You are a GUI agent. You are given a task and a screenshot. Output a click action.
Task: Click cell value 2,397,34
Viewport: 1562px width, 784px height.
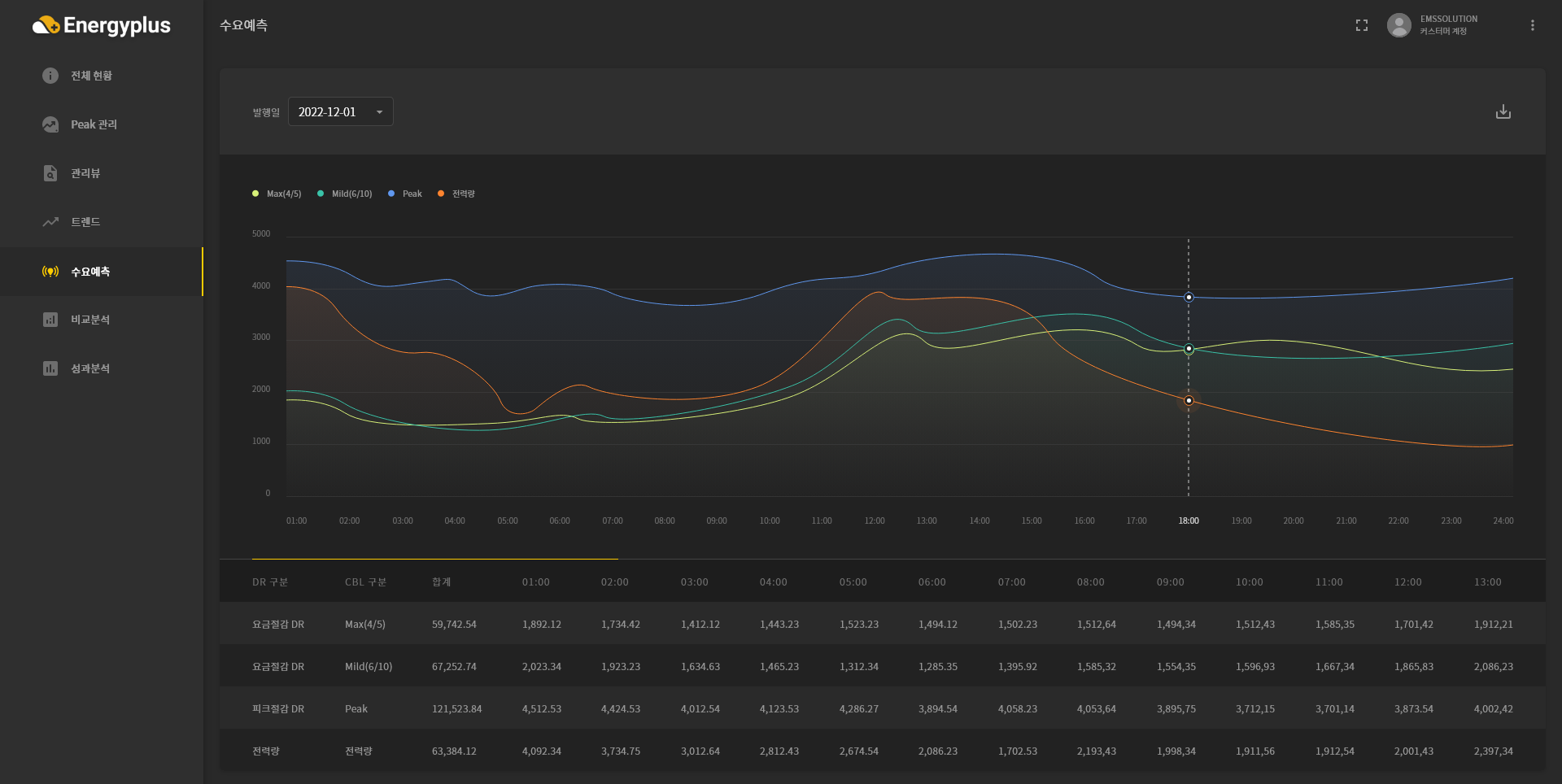point(1494,751)
